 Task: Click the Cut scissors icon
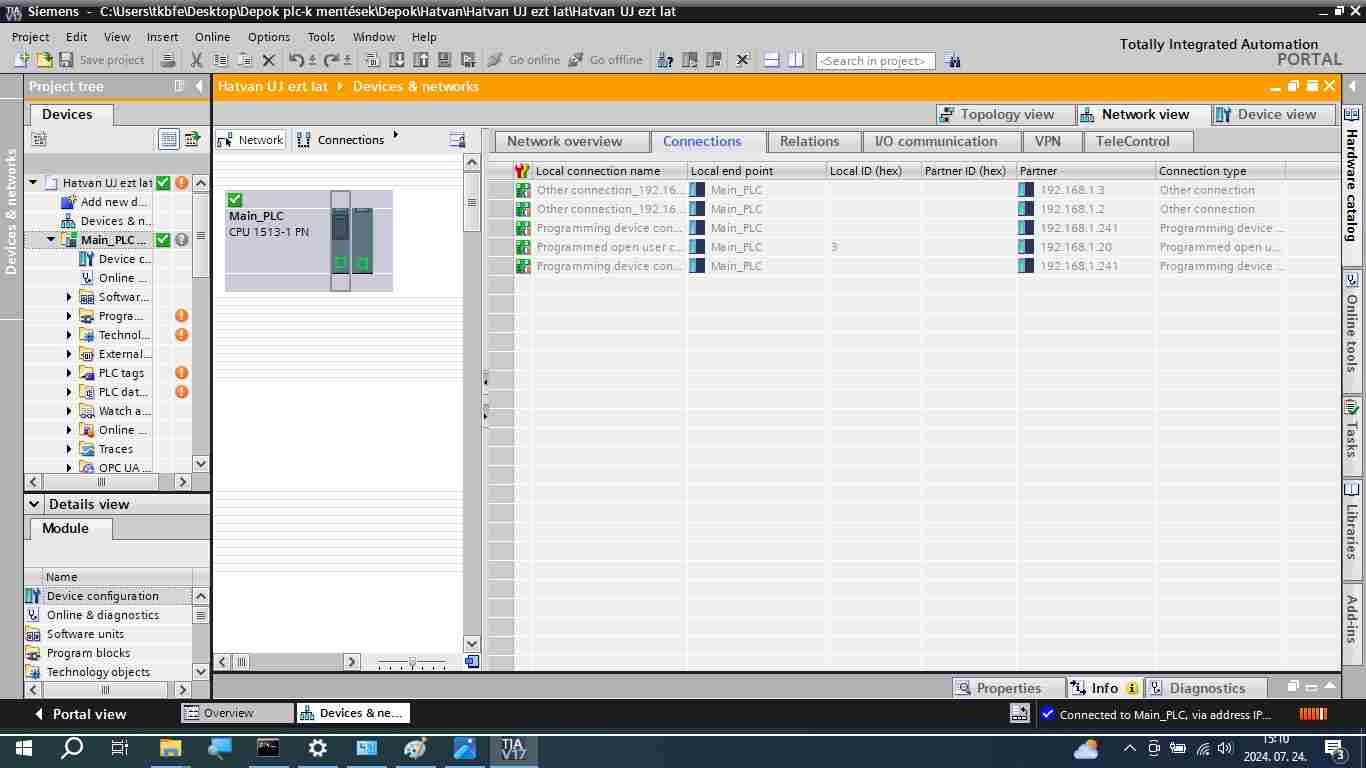coord(196,60)
